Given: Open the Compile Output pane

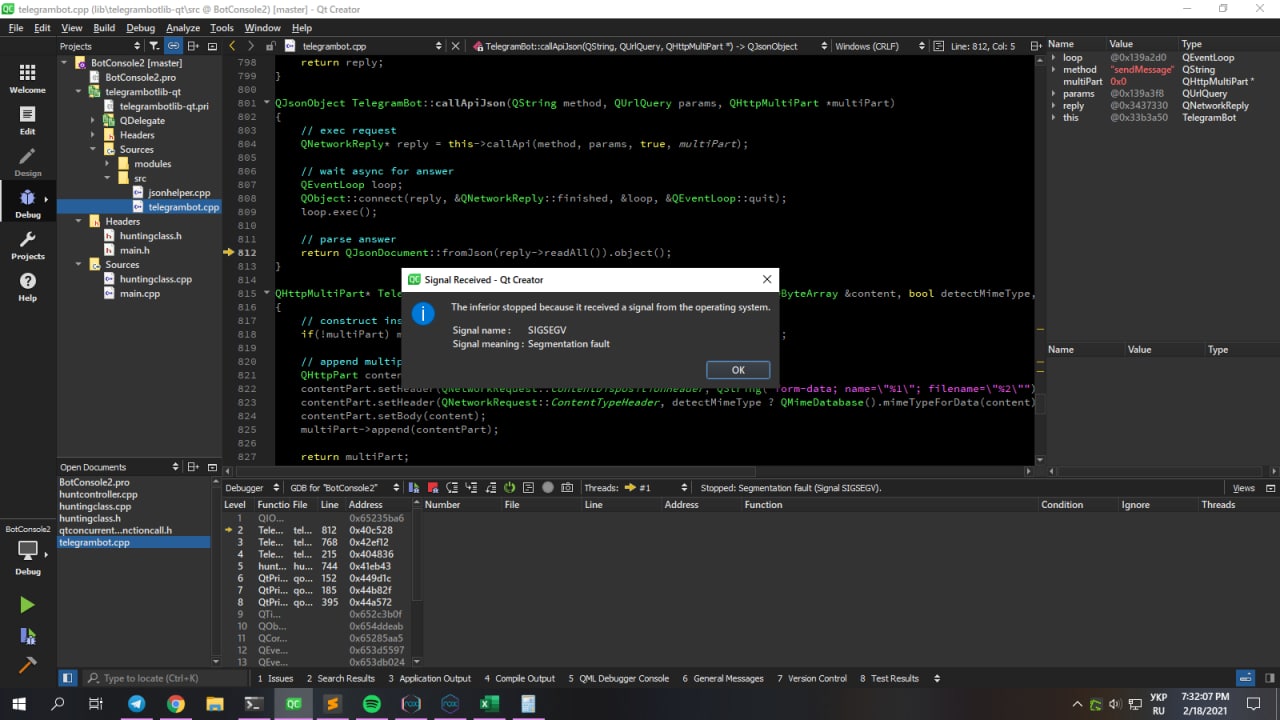Looking at the screenshot, I should point(519,678).
